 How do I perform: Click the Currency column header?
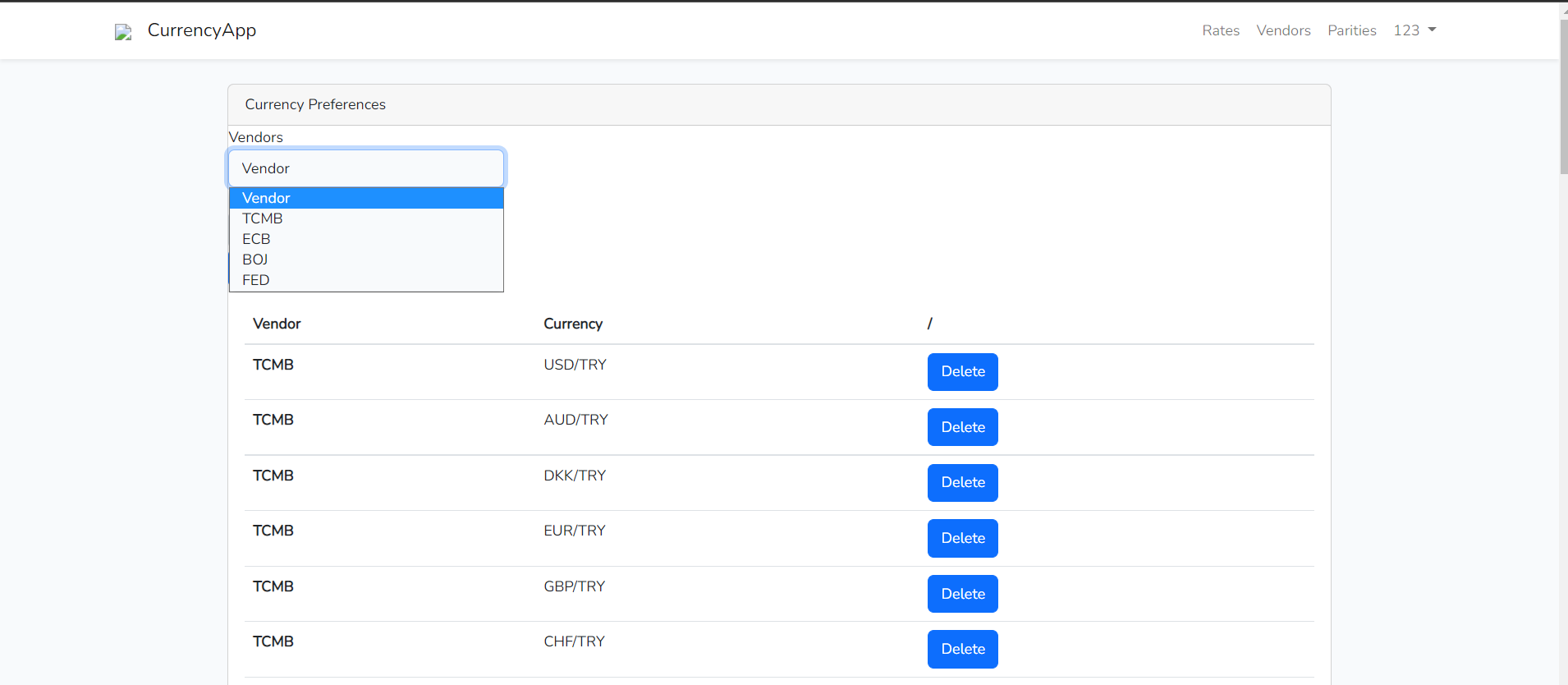click(573, 324)
